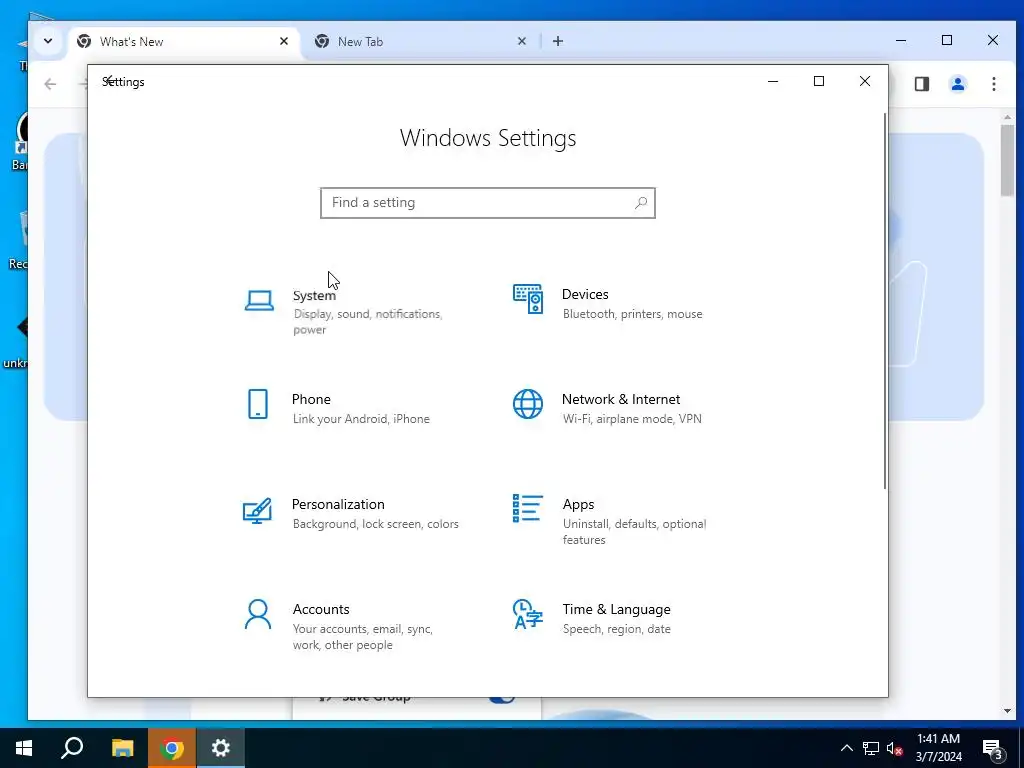Close the What's New tab
The height and width of the screenshot is (768, 1024).
tap(283, 41)
